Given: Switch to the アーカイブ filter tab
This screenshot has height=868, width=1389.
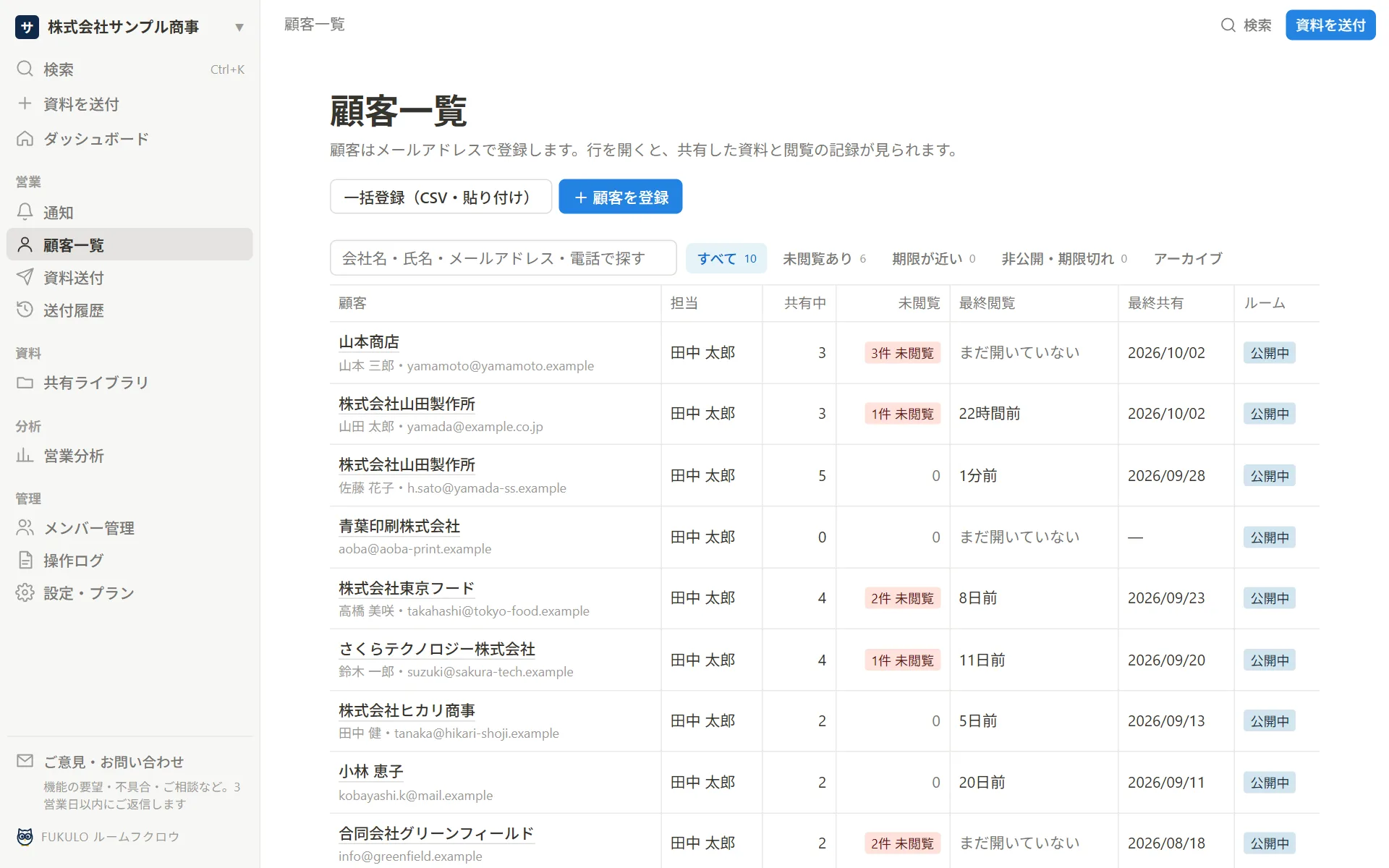Looking at the screenshot, I should [1188, 258].
